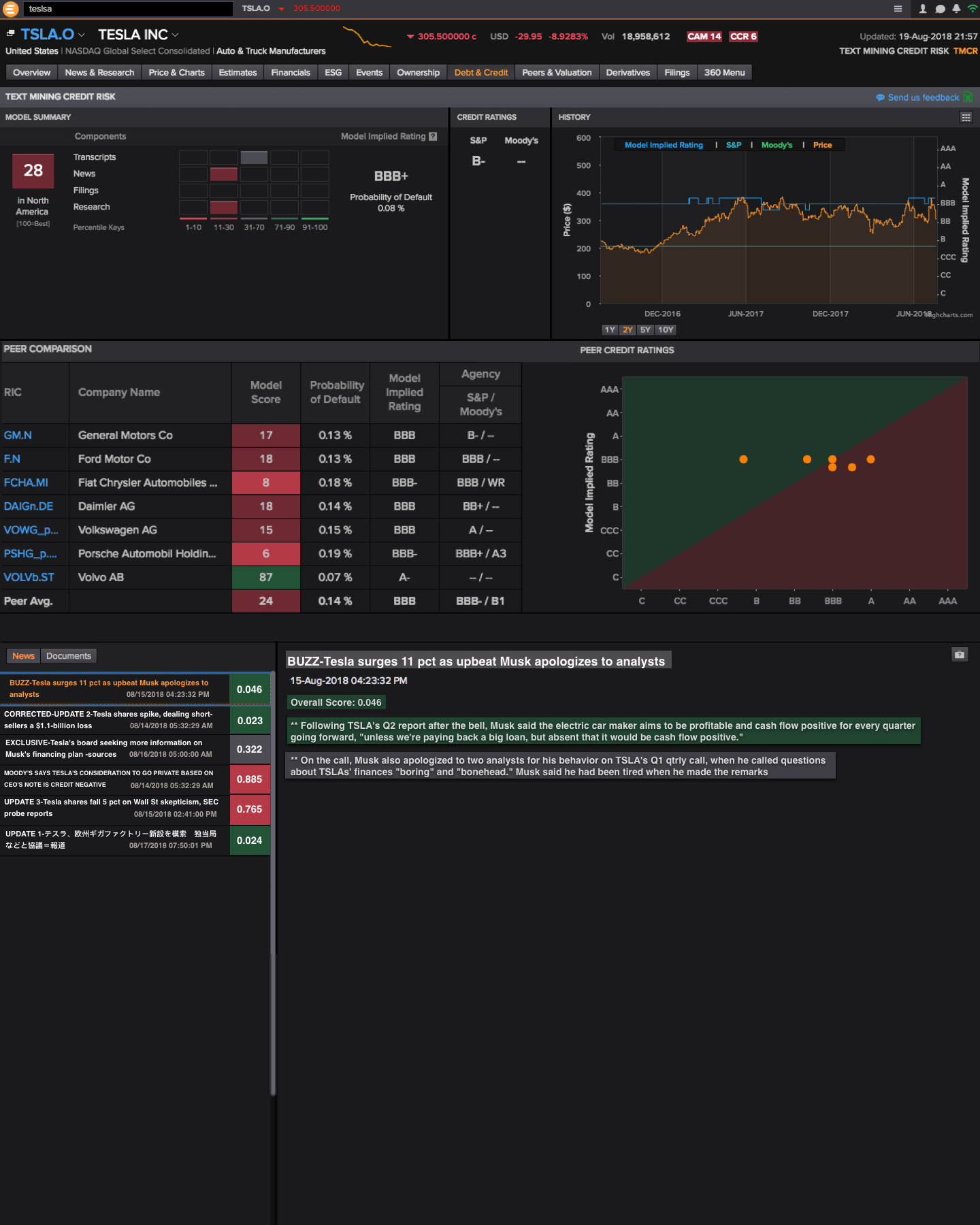
Task: Open the Filings tab
Action: pyautogui.click(x=676, y=73)
